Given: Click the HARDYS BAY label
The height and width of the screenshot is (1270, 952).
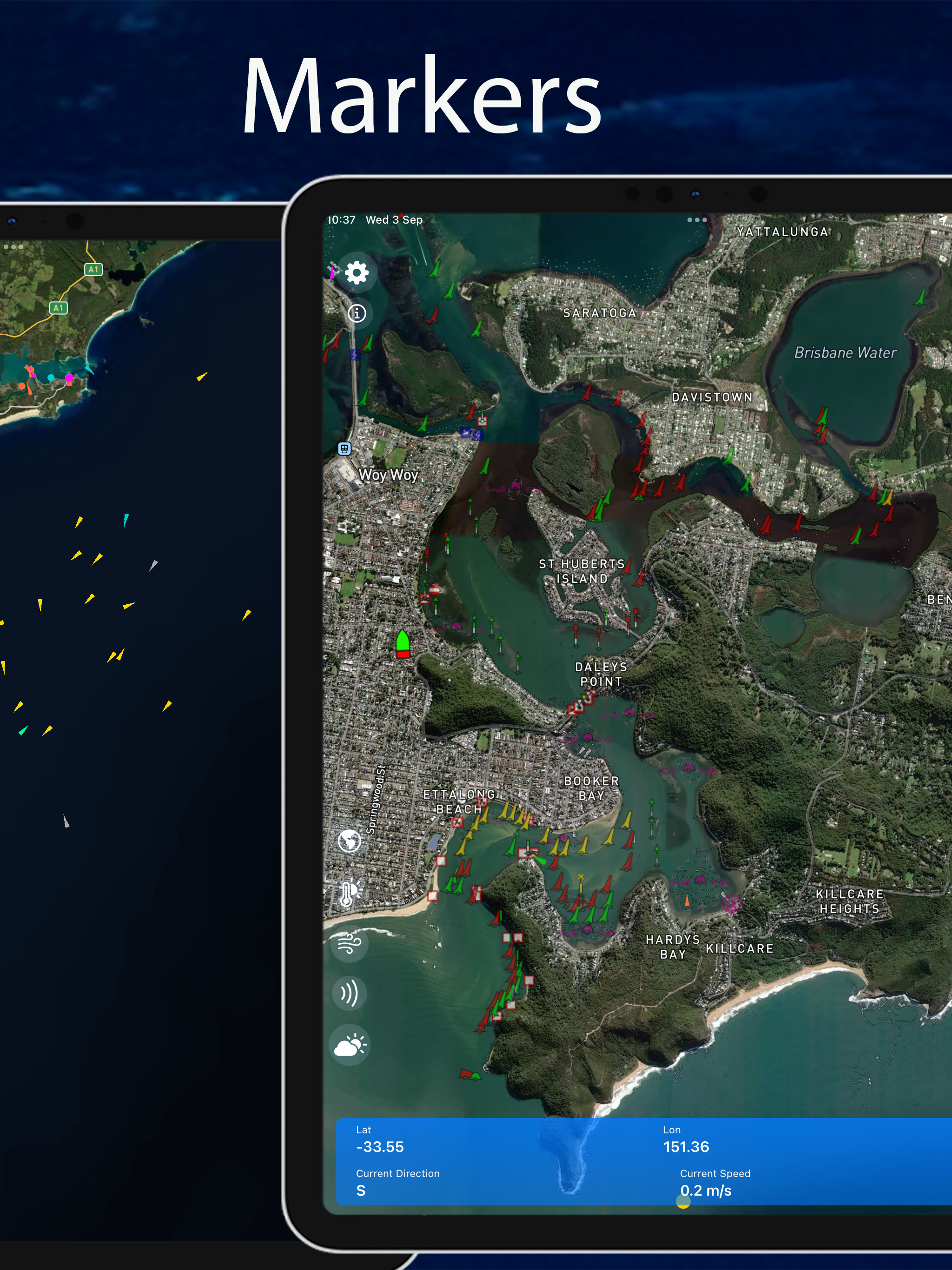Looking at the screenshot, I should 672,947.
